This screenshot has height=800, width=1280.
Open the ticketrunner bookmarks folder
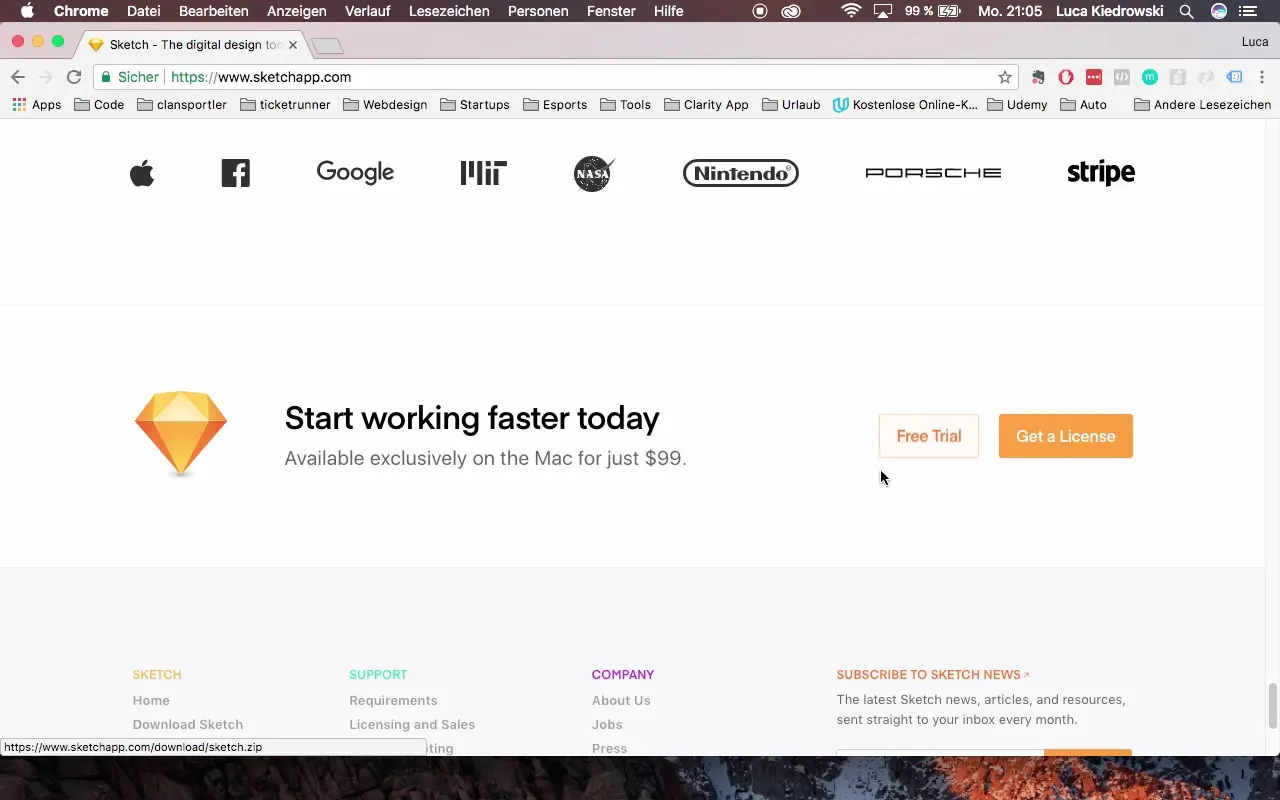pos(285,104)
